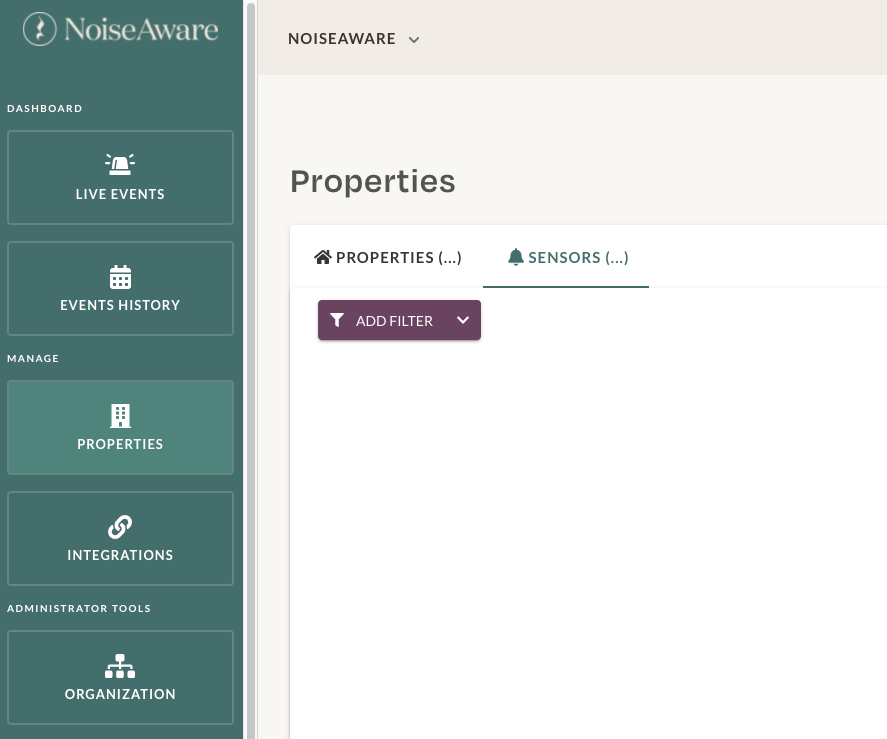Screen dimensions: 887x739
Task: Switch to the PROPERTIES (...) tab
Action: (387, 257)
